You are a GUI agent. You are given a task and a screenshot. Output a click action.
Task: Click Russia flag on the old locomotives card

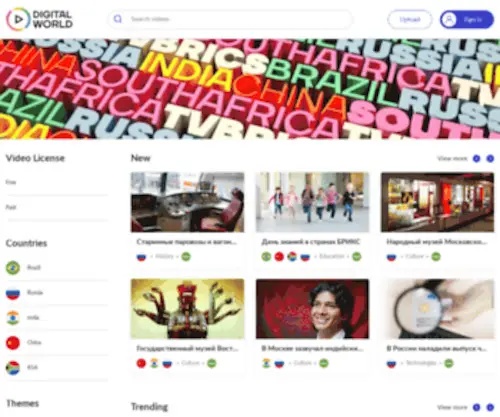pyautogui.click(x=141, y=257)
